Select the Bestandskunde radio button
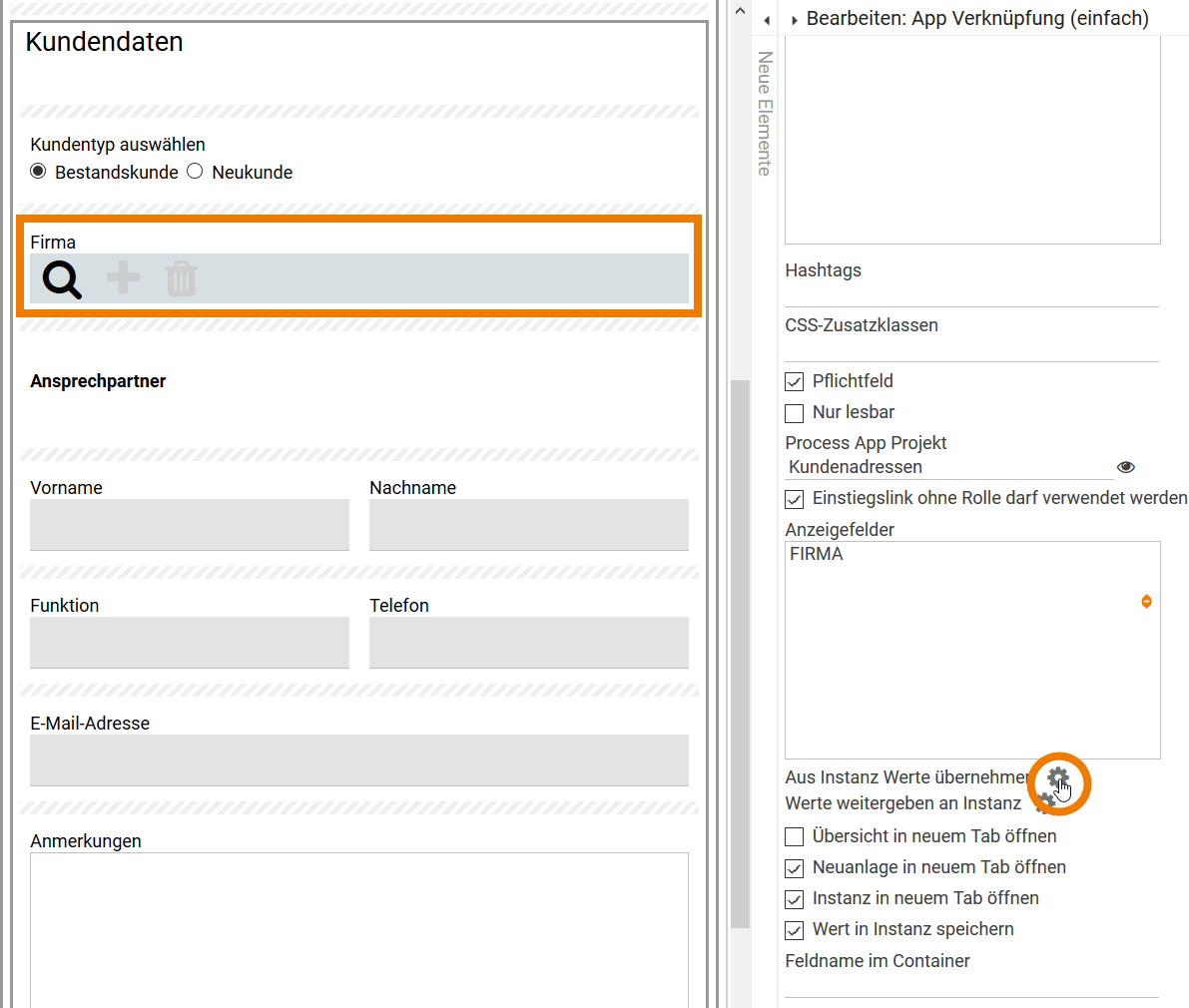The height and width of the screenshot is (1008, 1189). tap(38, 171)
